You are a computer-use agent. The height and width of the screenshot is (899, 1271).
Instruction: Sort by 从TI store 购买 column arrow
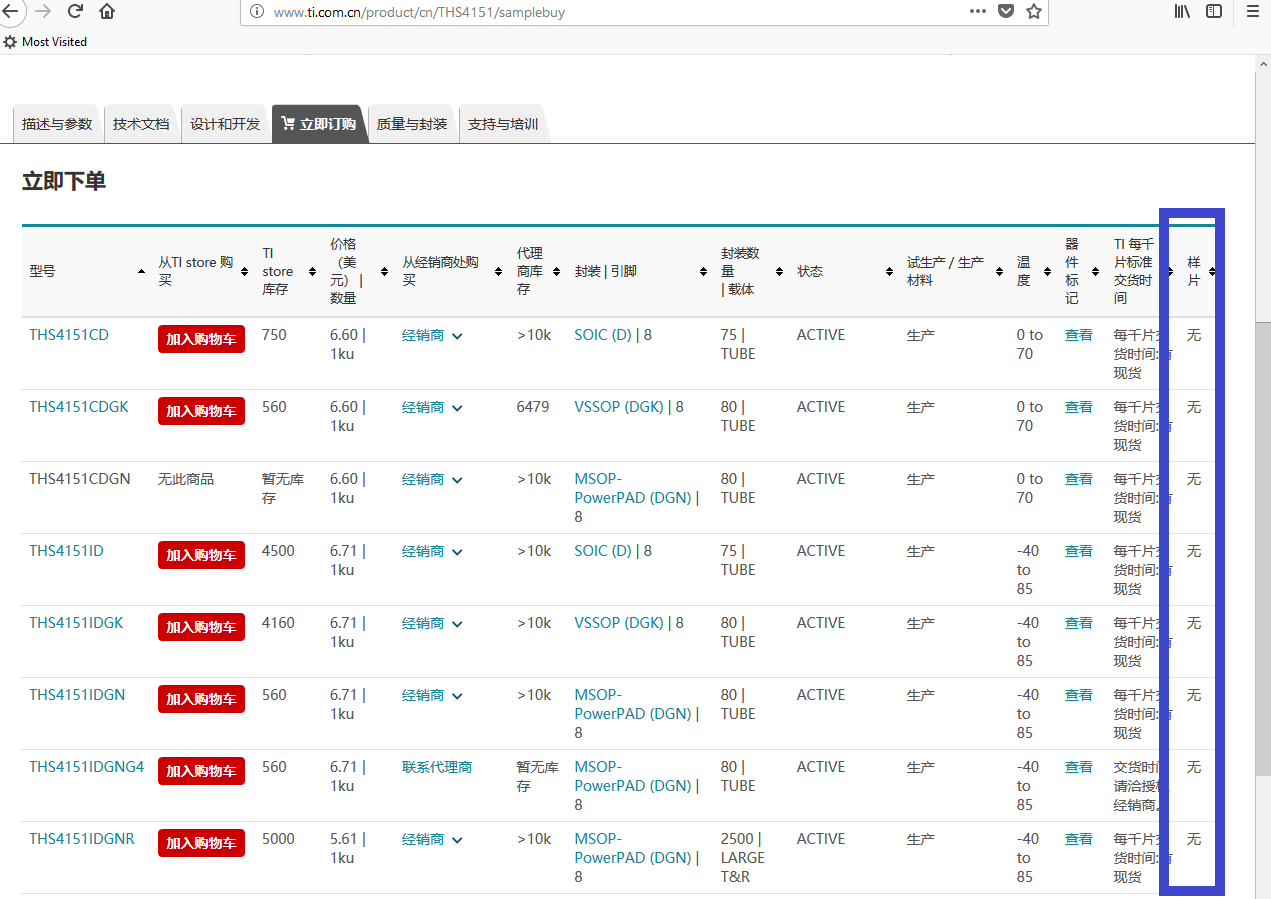[245, 272]
